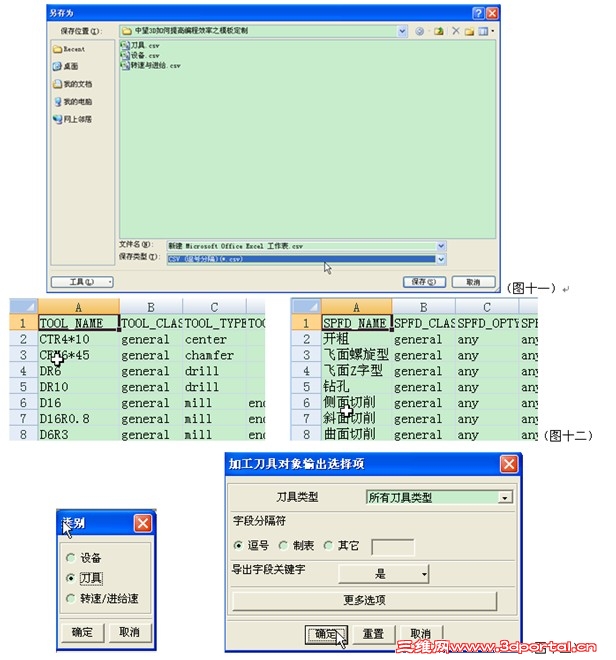
Task: Select the file 刀具.csv
Action: point(140,45)
